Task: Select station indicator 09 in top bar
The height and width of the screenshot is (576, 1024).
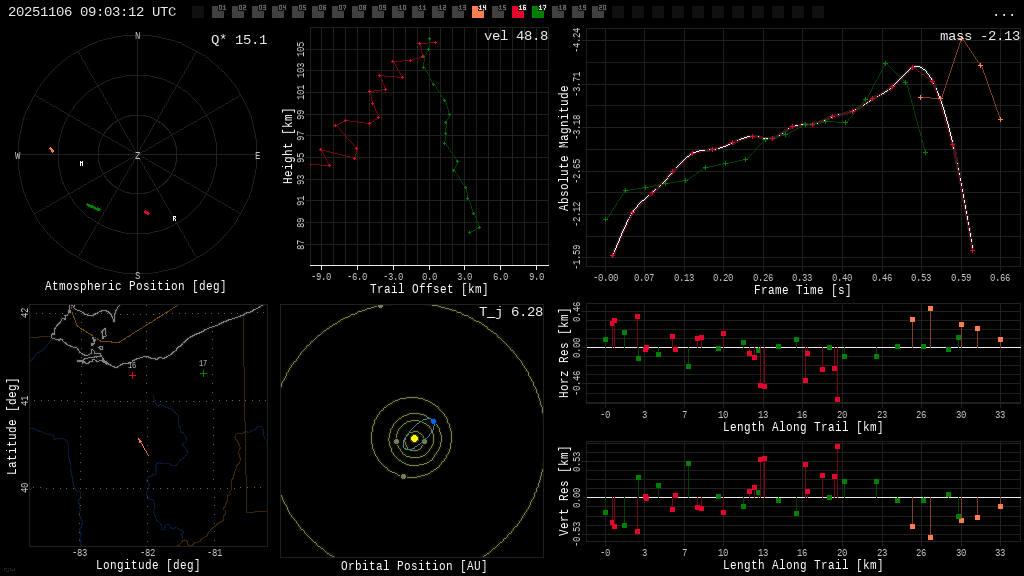Action: click(378, 11)
